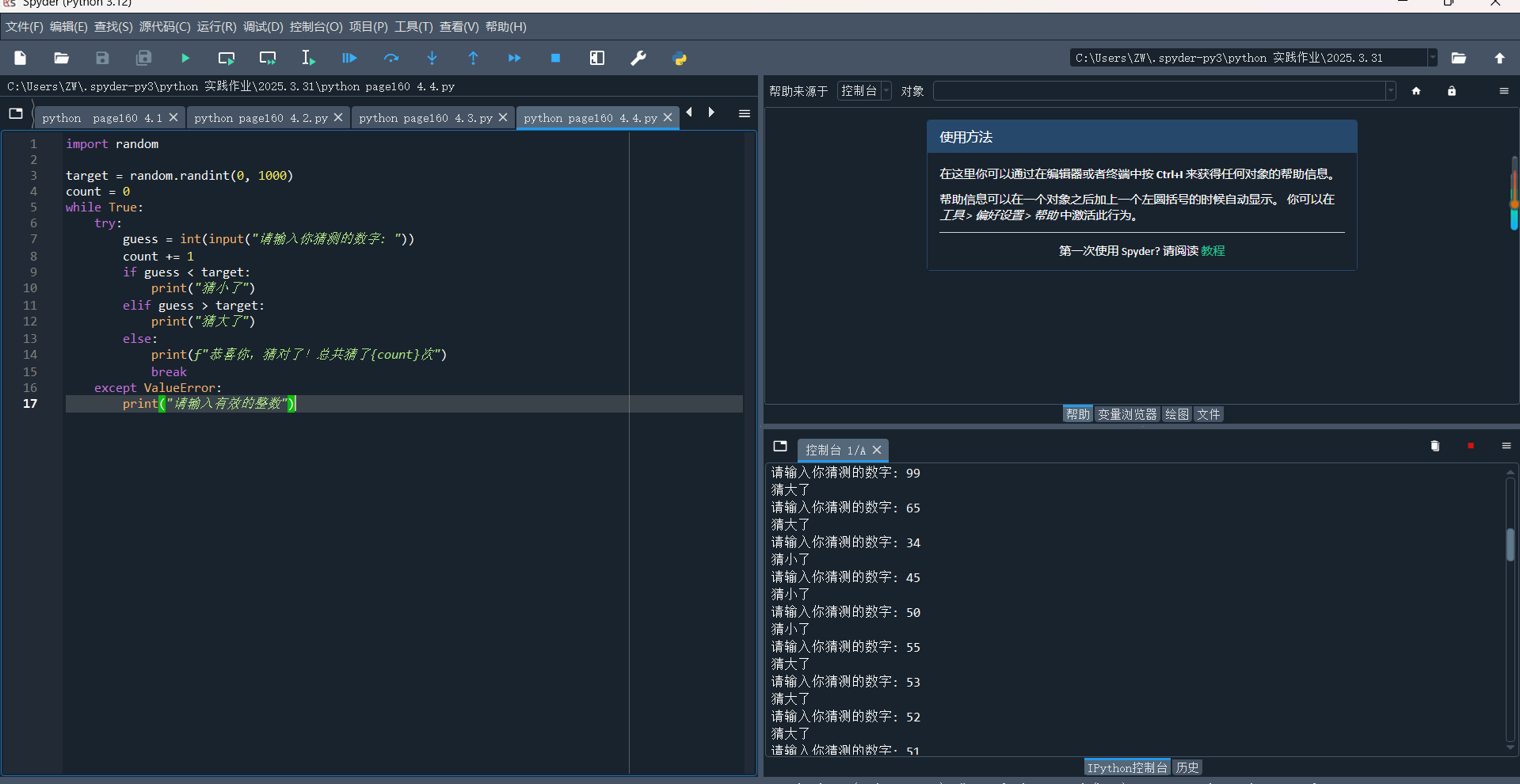The height and width of the screenshot is (784, 1520).
Task: Start debugging the file icon
Action: click(x=349, y=58)
